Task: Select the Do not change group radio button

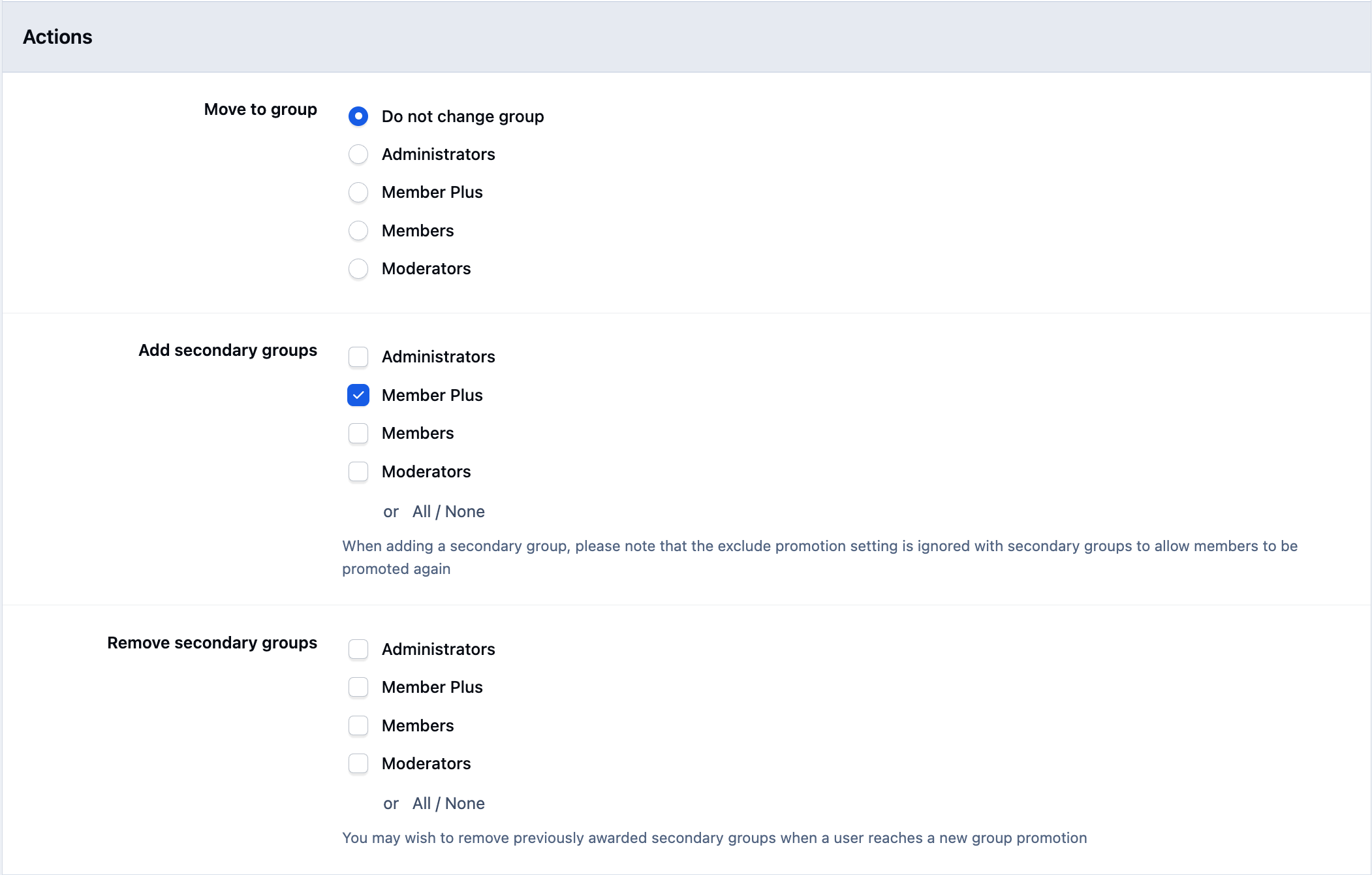Action: coord(358,116)
